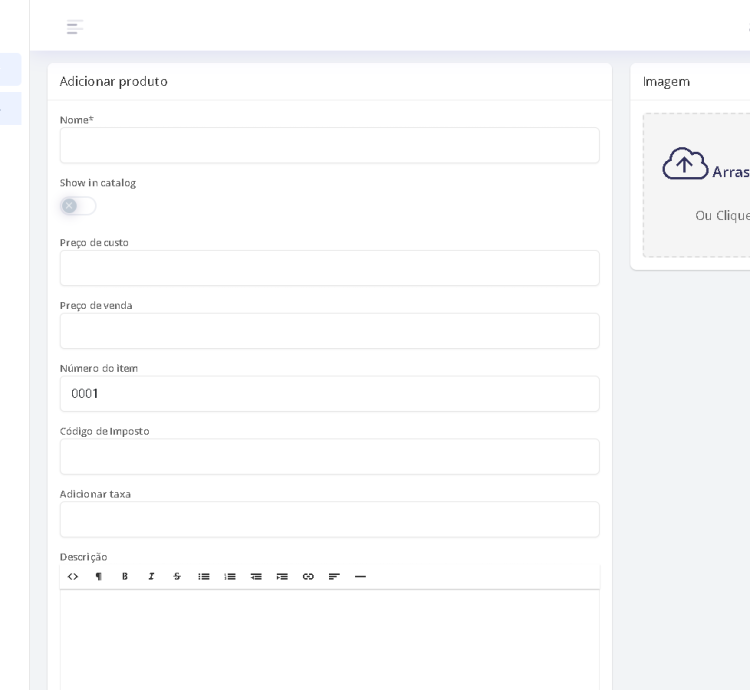Click the sidebar collapse menu icon
This screenshot has width=750, height=690.
[x=75, y=27]
